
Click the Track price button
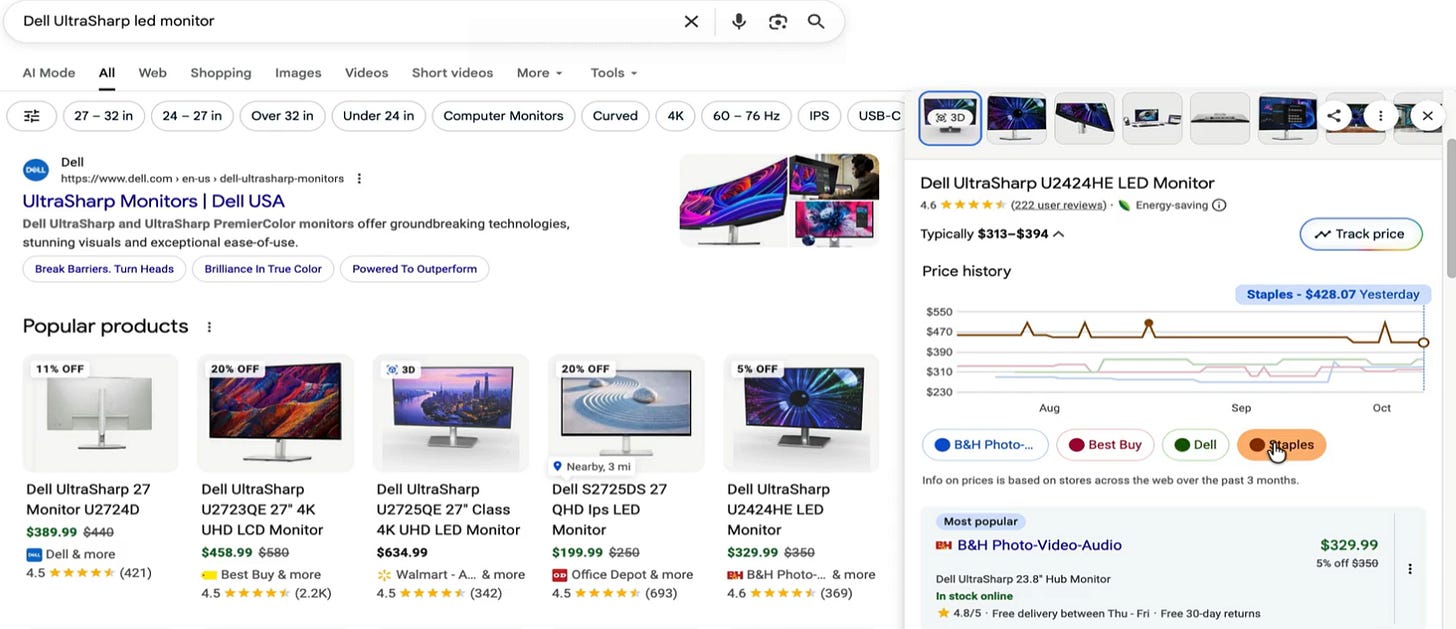pyautogui.click(x=1361, y=234)
